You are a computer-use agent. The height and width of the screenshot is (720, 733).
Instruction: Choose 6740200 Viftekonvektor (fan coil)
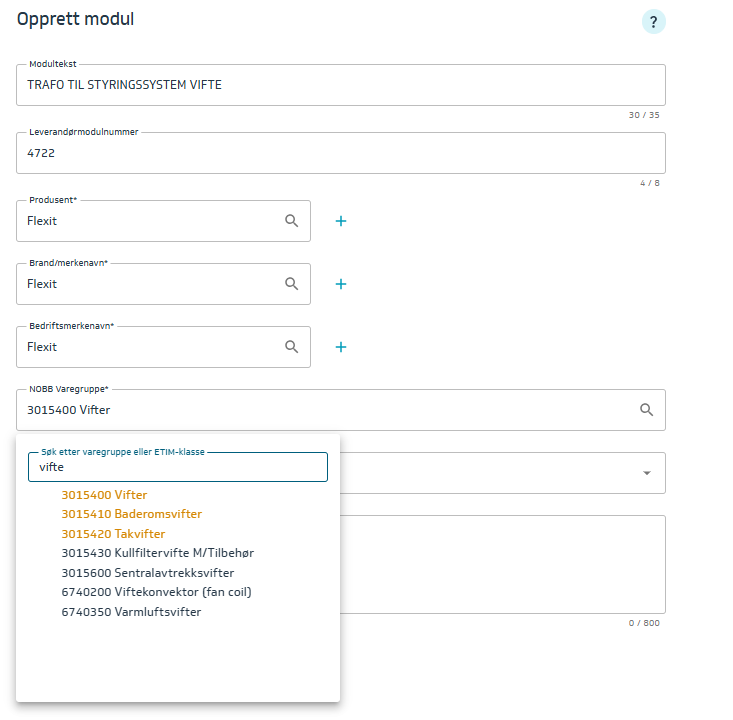[x=156, y=592]
